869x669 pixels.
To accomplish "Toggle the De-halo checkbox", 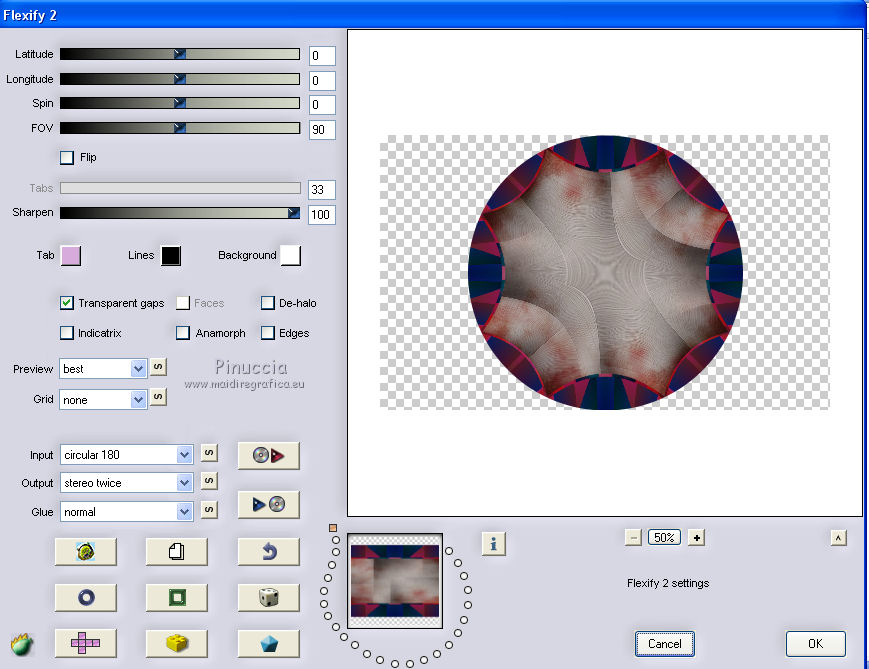I will [x=268, y=303].
